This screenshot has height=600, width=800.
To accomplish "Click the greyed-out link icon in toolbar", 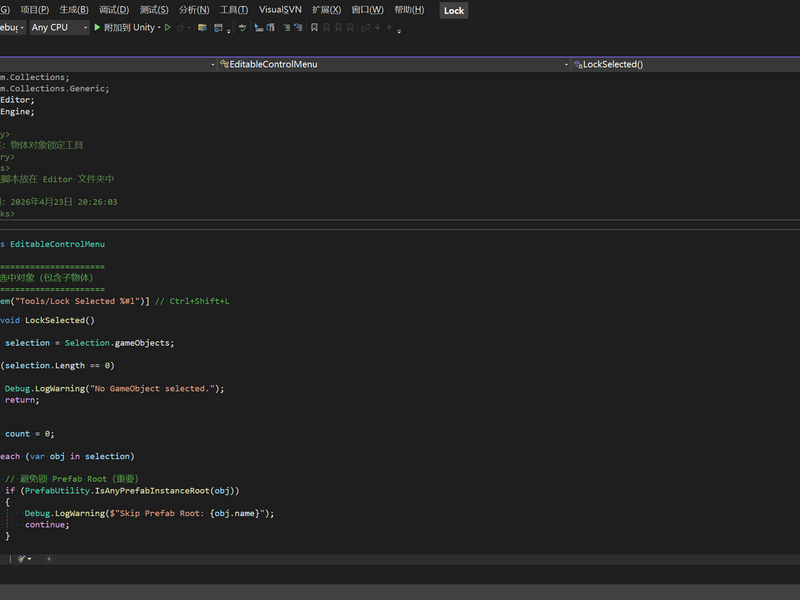I will 365,28.
